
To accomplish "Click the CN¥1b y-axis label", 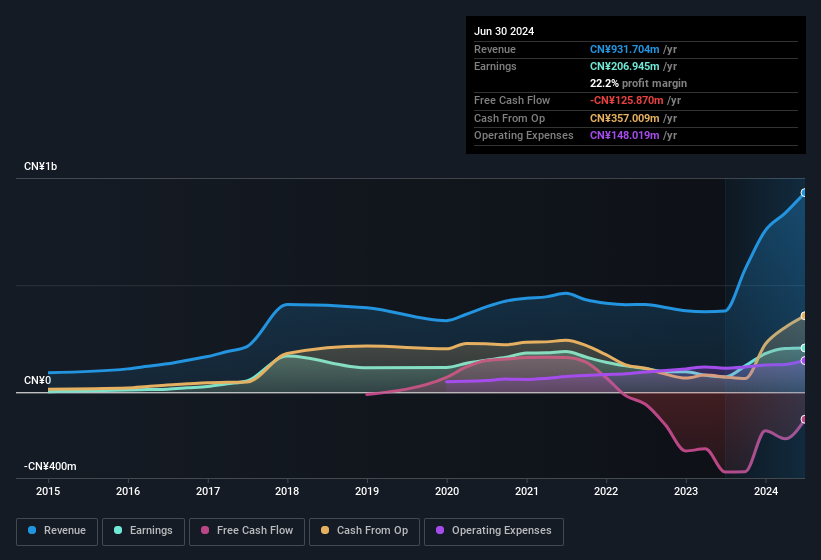I will 40,166.
